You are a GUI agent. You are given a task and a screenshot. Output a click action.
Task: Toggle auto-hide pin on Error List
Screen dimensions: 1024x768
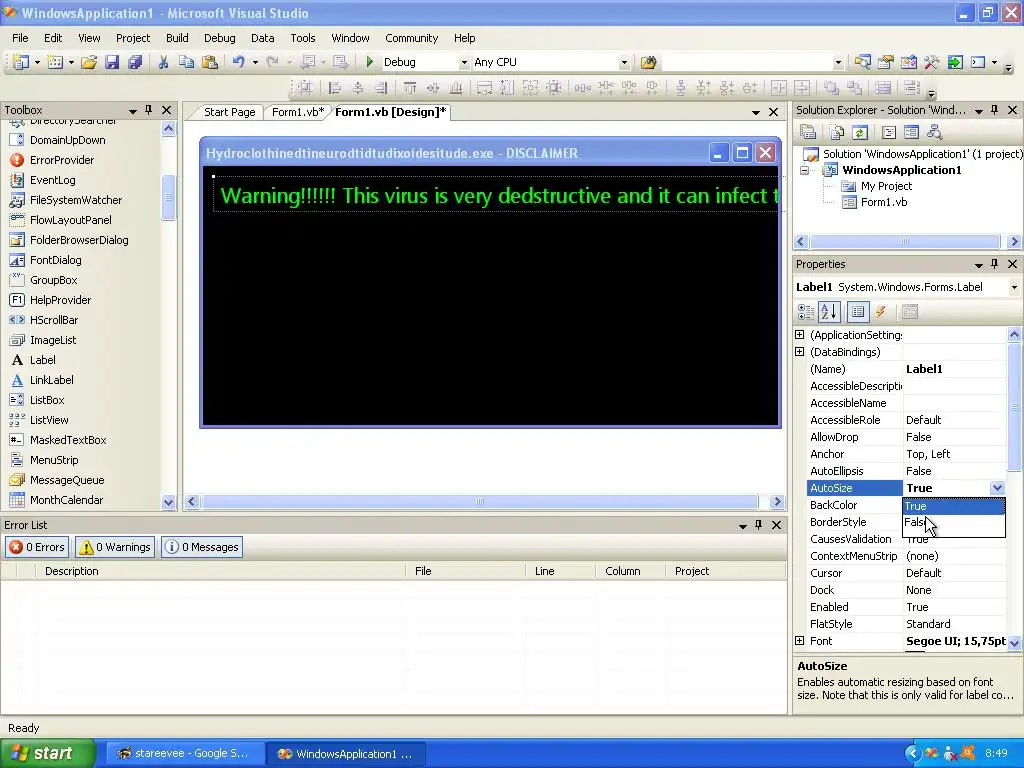click(759, 525)
